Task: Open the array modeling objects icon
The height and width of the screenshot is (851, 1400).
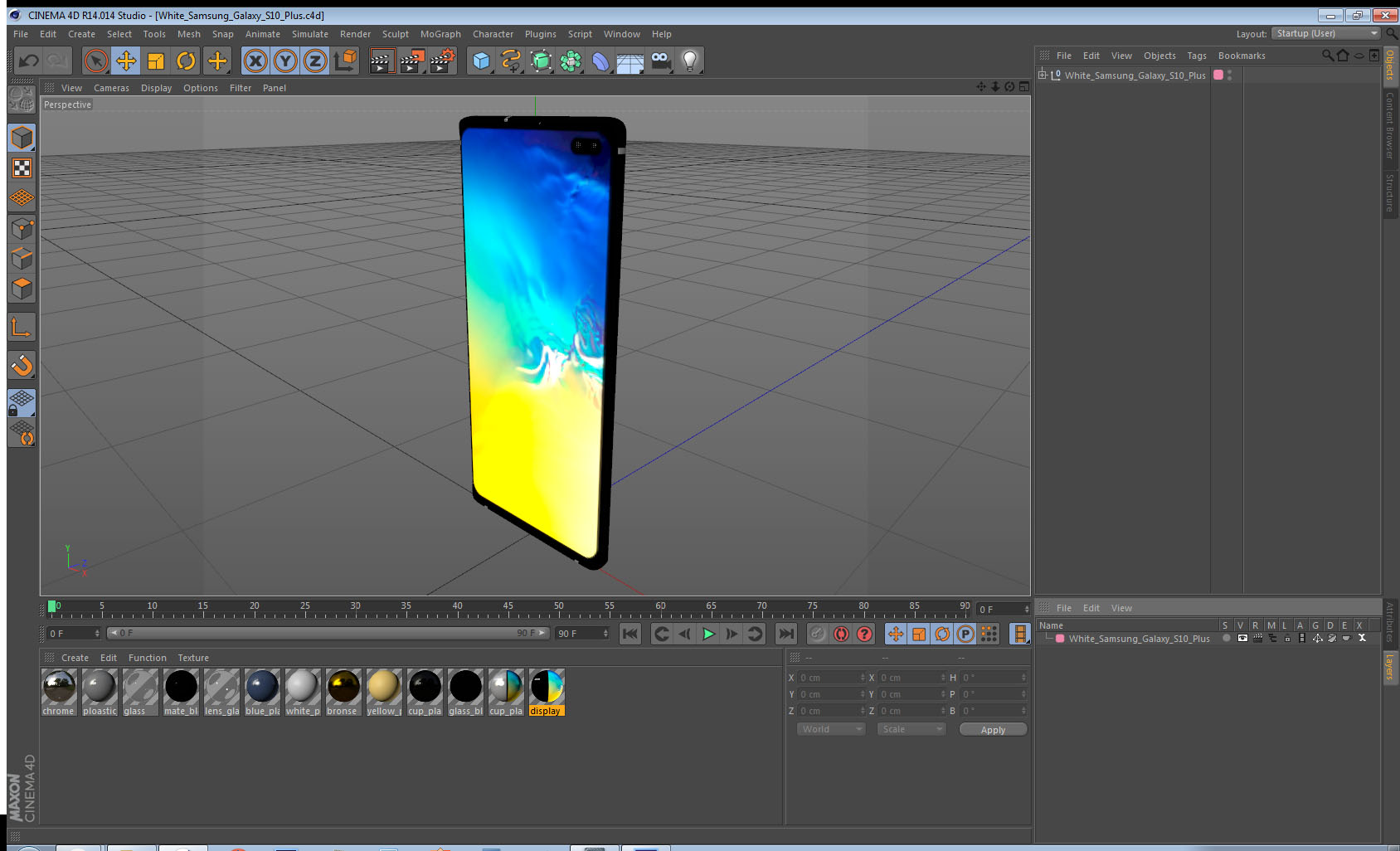Action: click(571, 61)
